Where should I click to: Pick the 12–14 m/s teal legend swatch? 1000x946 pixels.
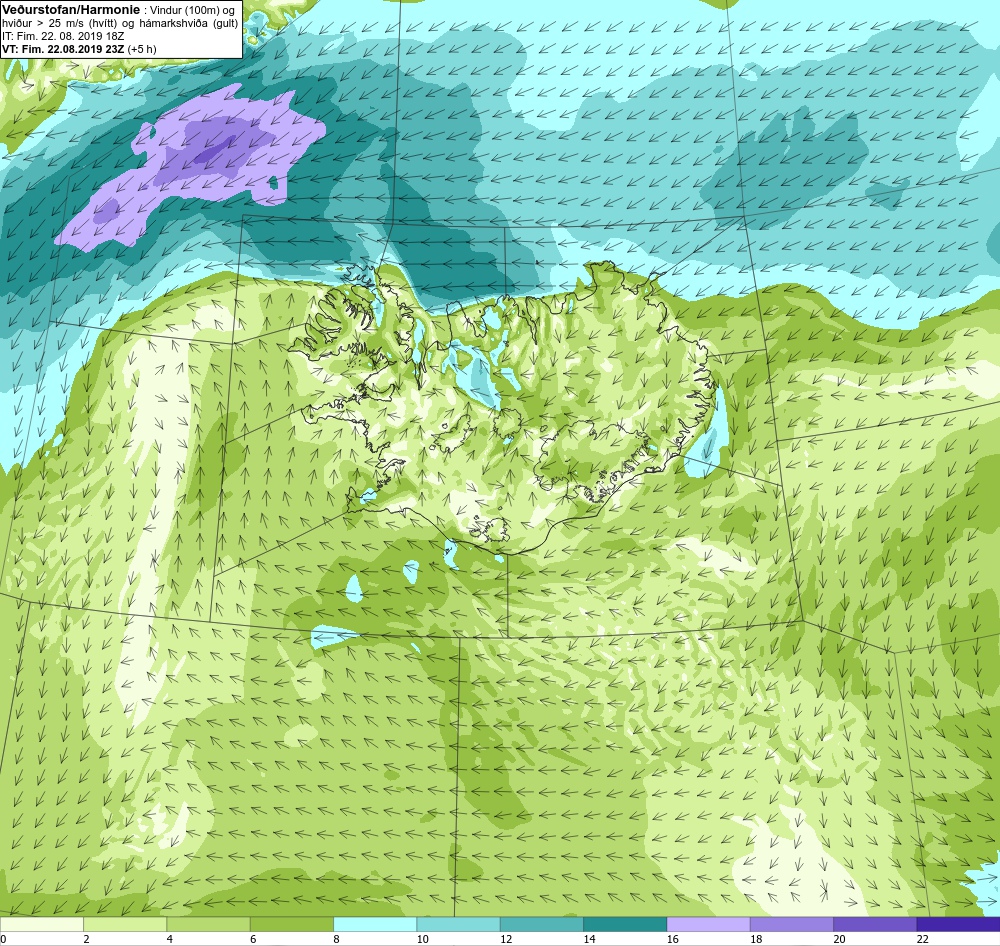[x=541, y=924]
